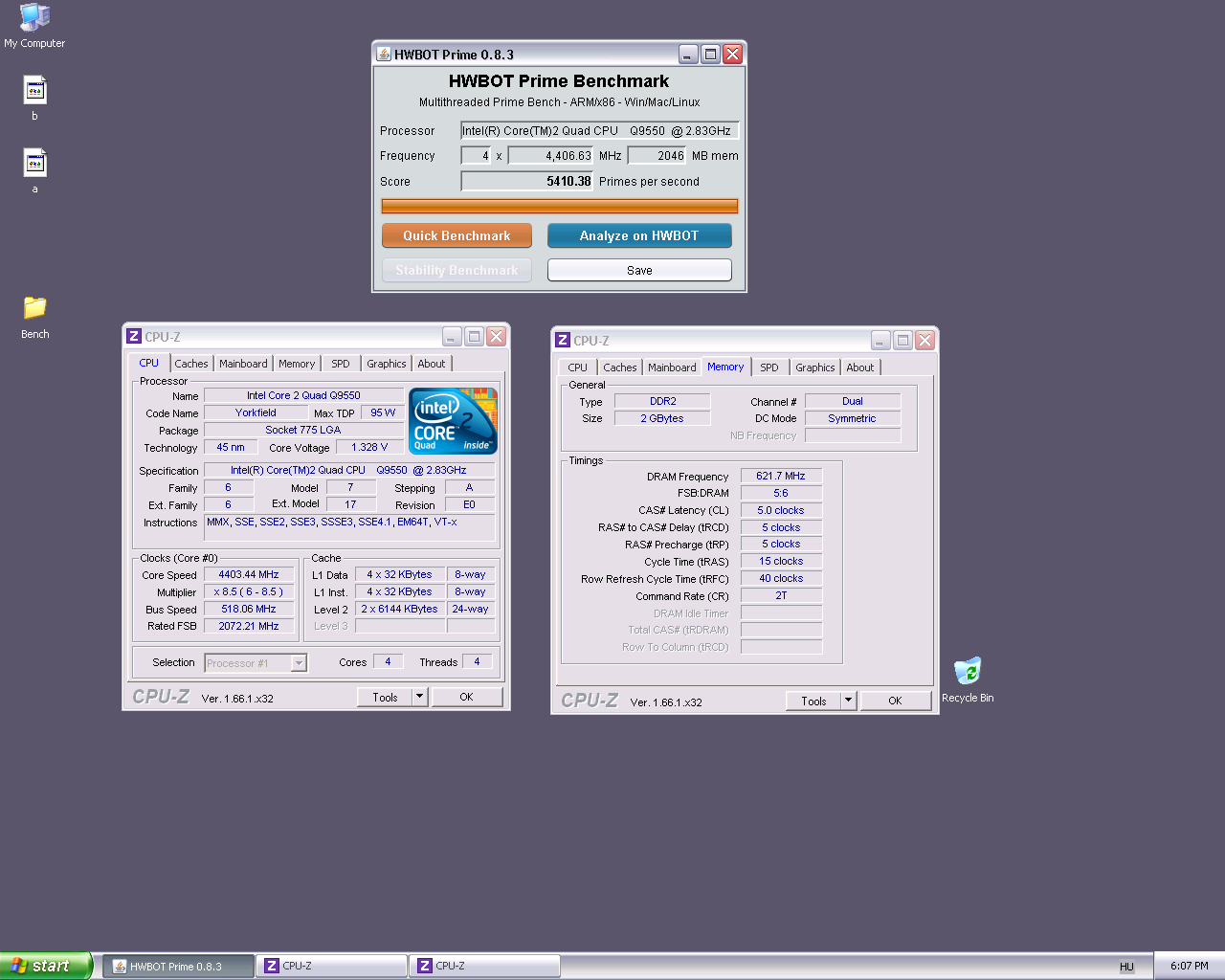Open CPU tab in right CPU-Z window
The image size is (1225, 980).
pyautogui.click(x=578, y=367)
